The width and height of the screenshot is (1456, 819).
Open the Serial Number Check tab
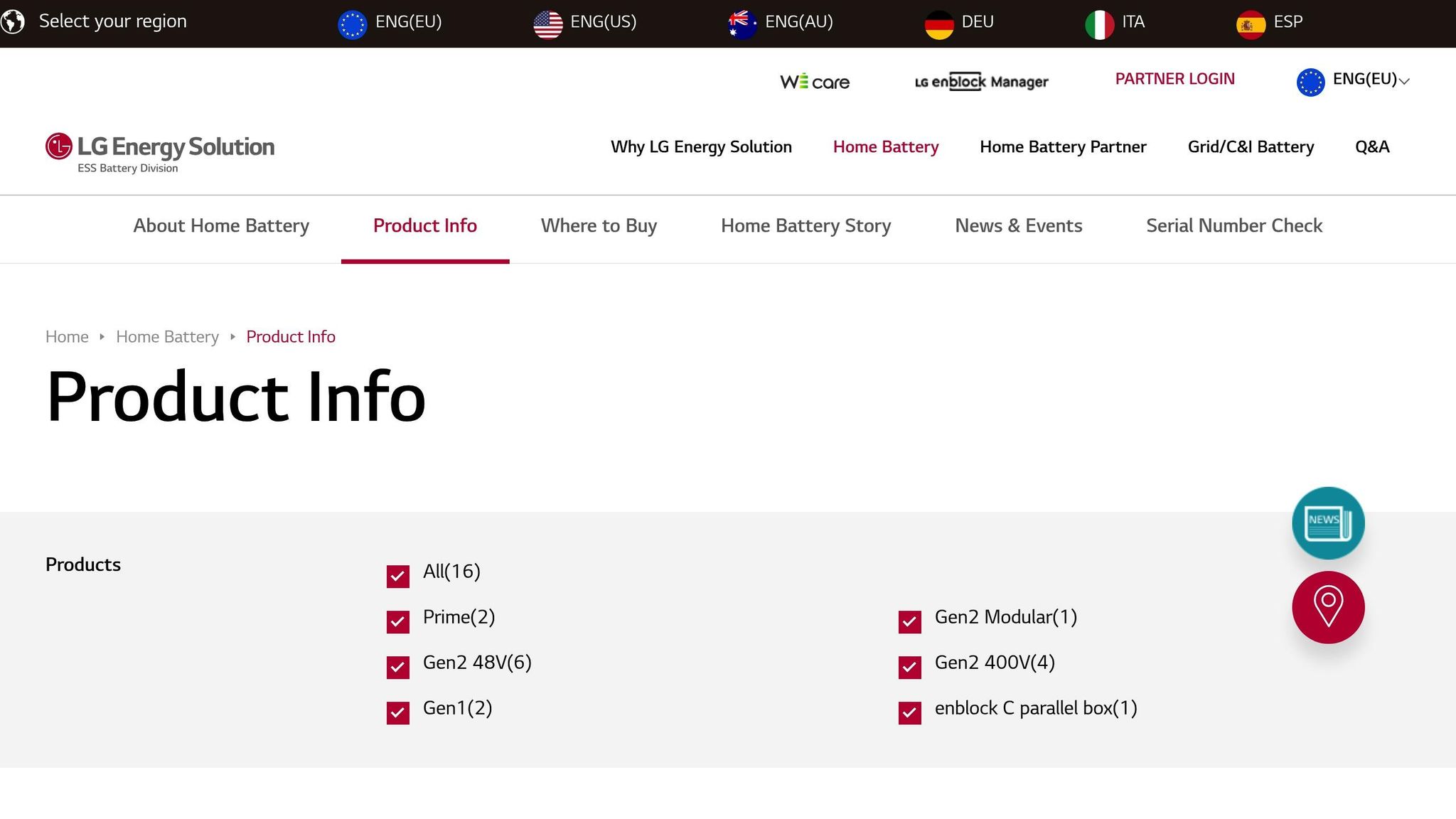(1233, 226)
